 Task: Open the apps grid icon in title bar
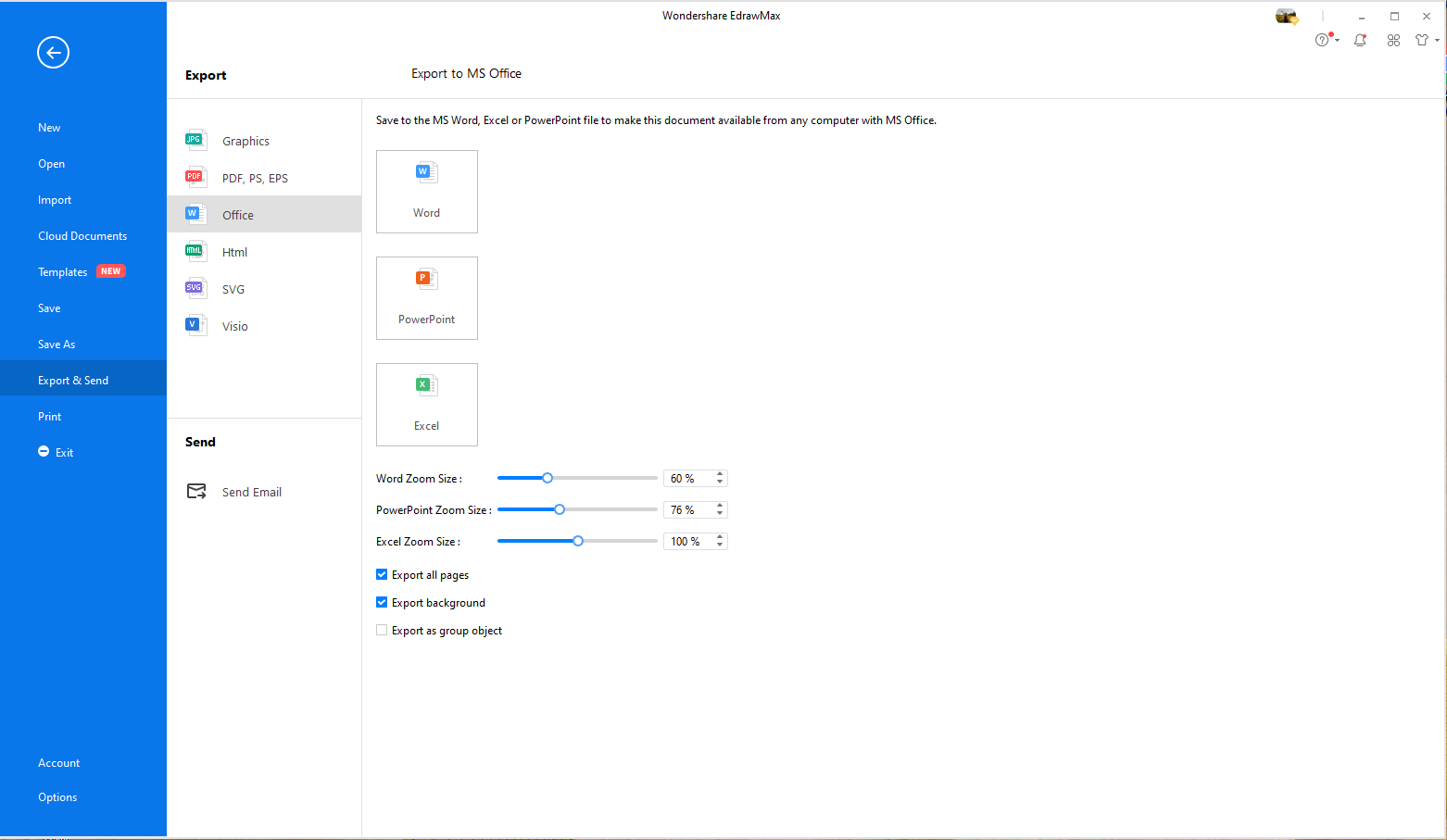pyautogui.click(x=1393, y=40)
